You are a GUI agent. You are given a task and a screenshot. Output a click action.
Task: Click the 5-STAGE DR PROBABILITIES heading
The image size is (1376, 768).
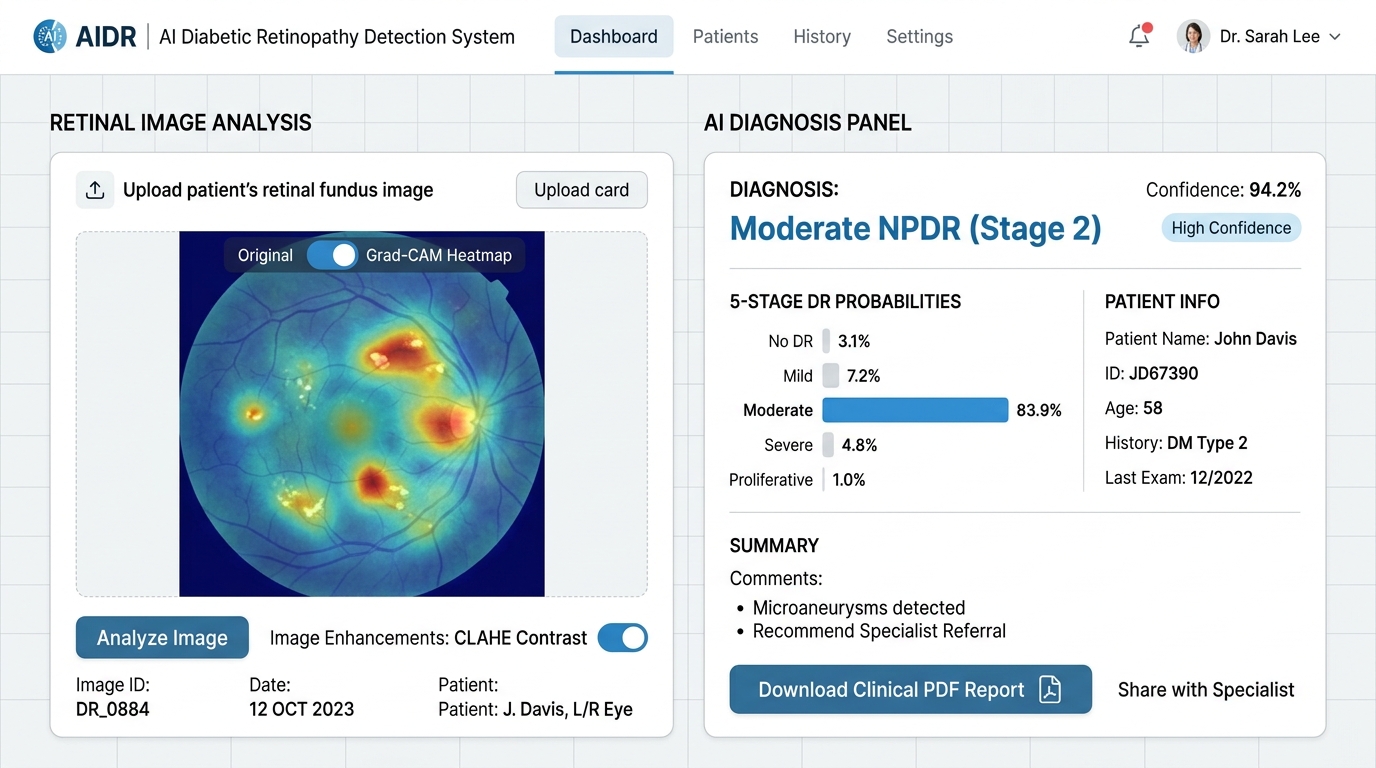845,302
